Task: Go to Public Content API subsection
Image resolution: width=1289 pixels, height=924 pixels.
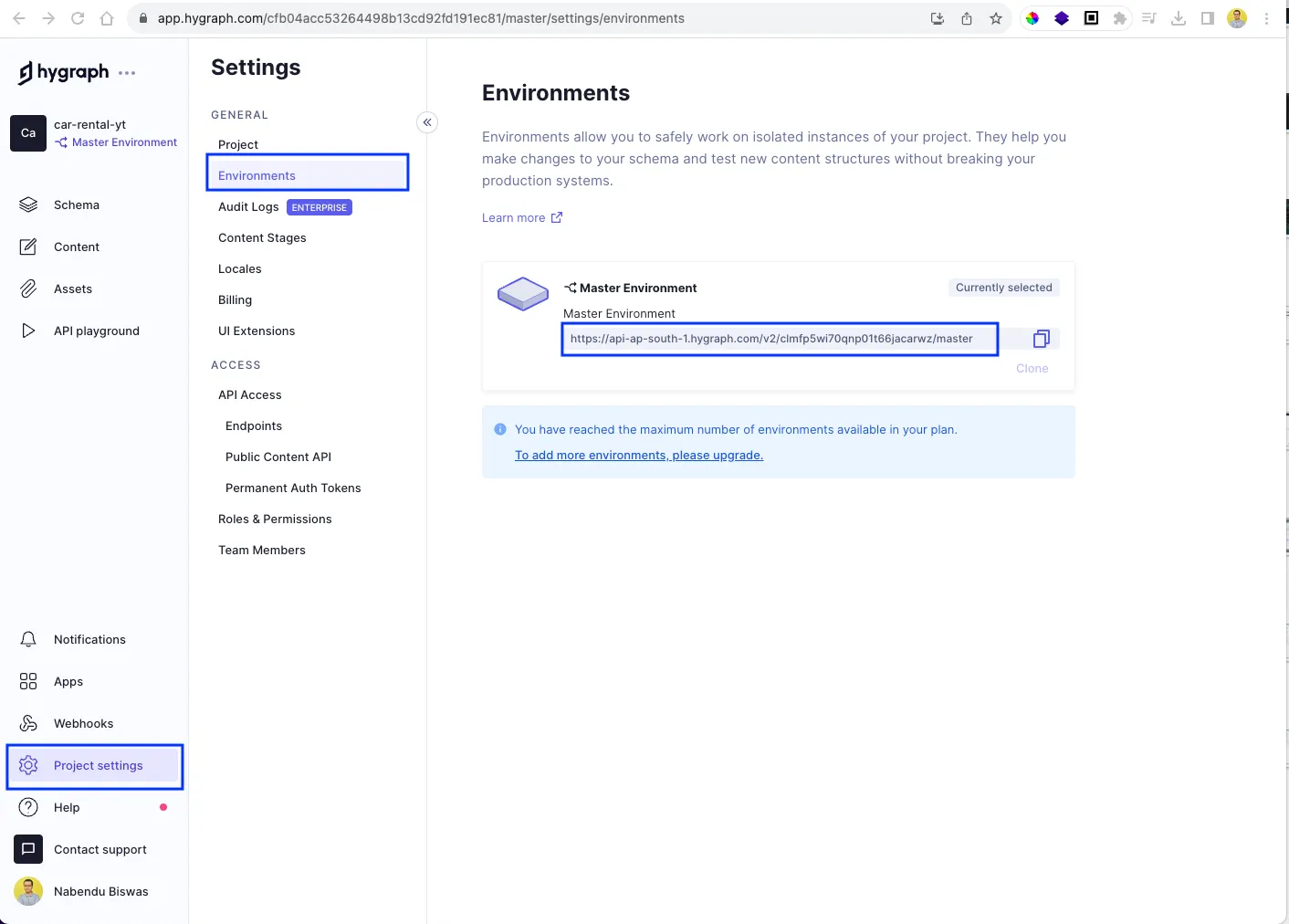Action: coord(278,457)
